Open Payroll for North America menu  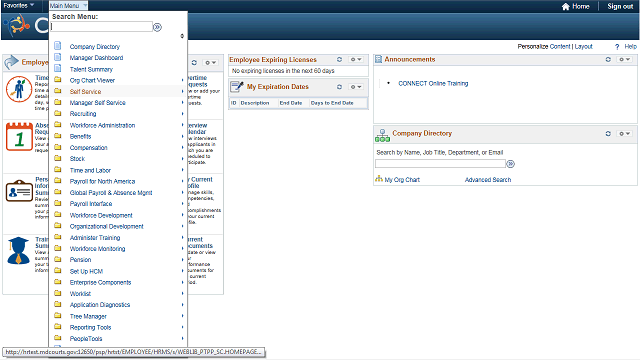tap(102, 182)
